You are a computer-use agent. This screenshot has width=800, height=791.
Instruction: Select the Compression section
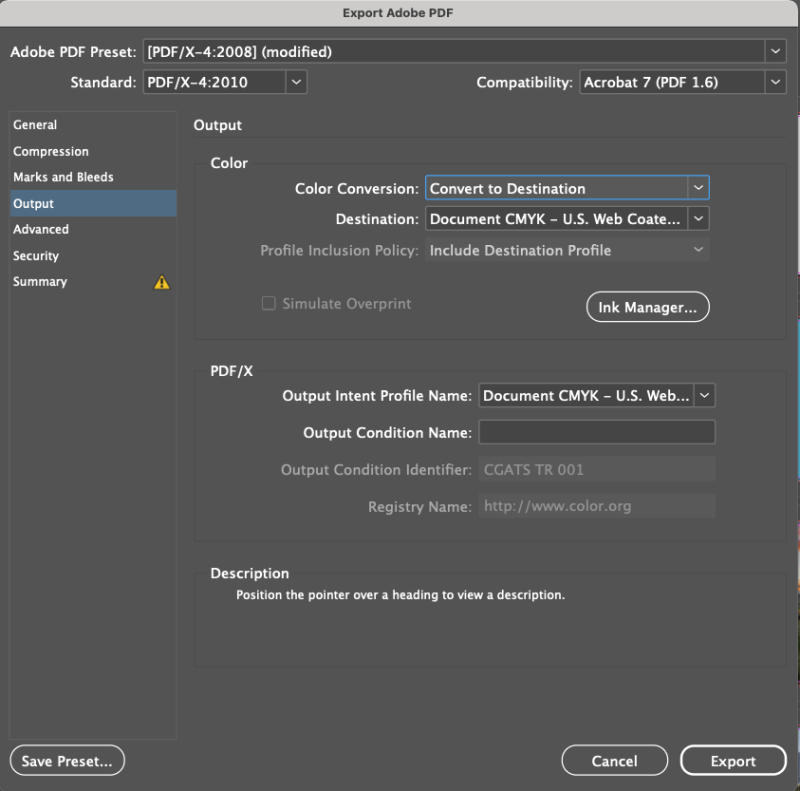click(93, 152)
